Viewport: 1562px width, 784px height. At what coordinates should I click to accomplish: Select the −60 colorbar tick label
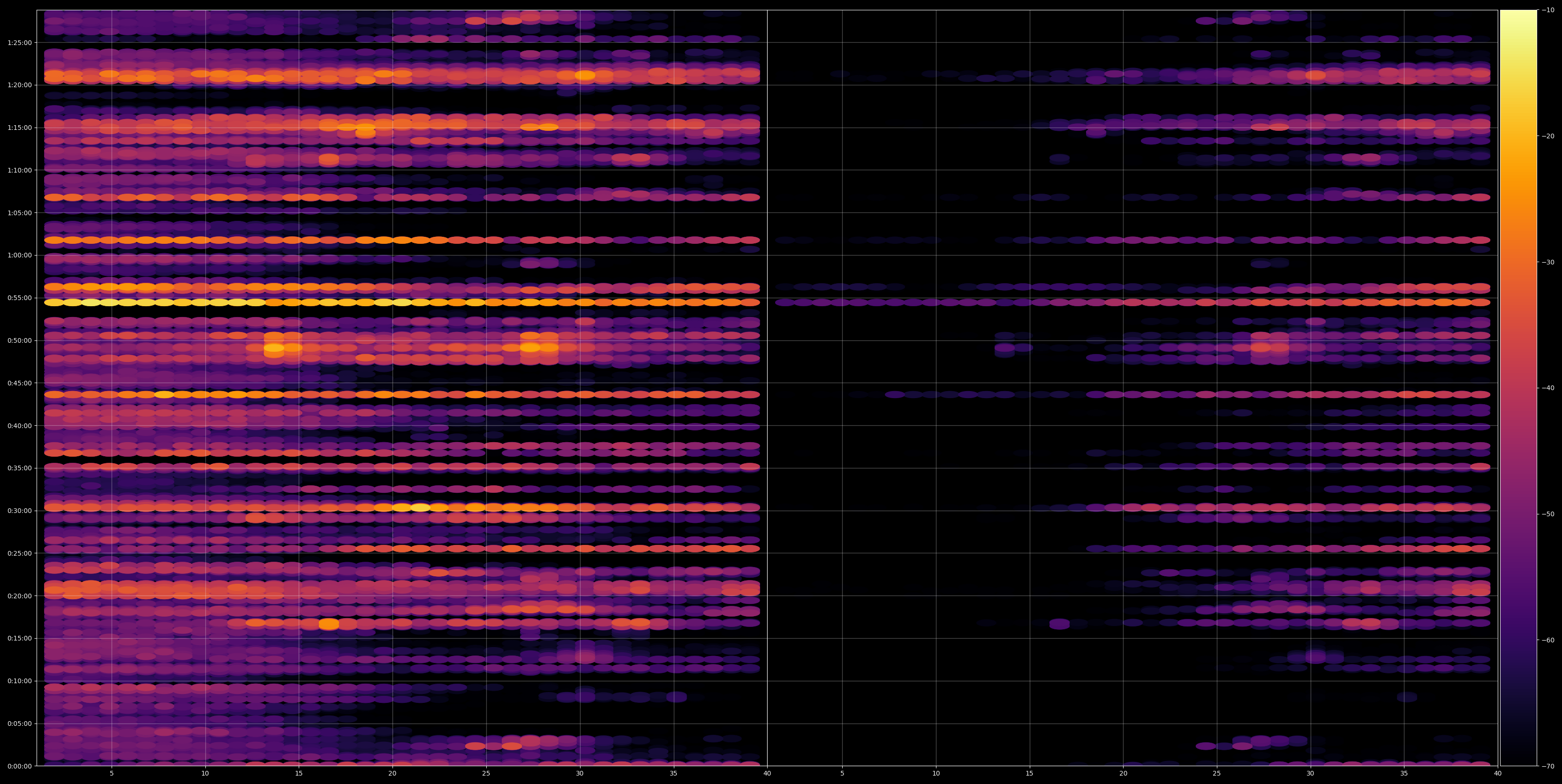click(1548, 641)
